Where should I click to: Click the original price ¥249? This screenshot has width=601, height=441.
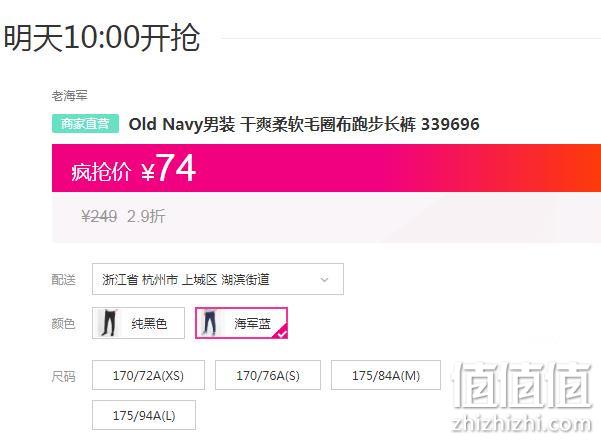coord(99,216)
